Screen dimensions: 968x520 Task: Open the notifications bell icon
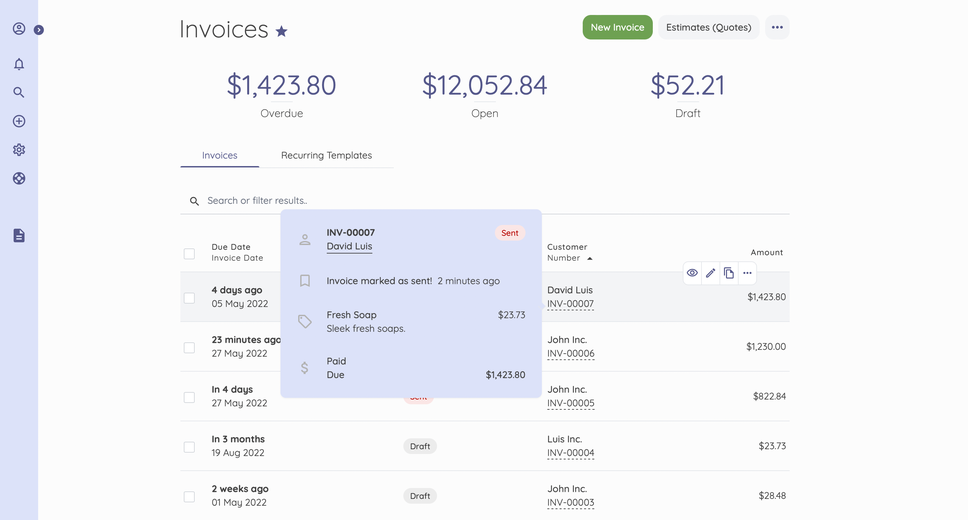[x=19, y=64]
